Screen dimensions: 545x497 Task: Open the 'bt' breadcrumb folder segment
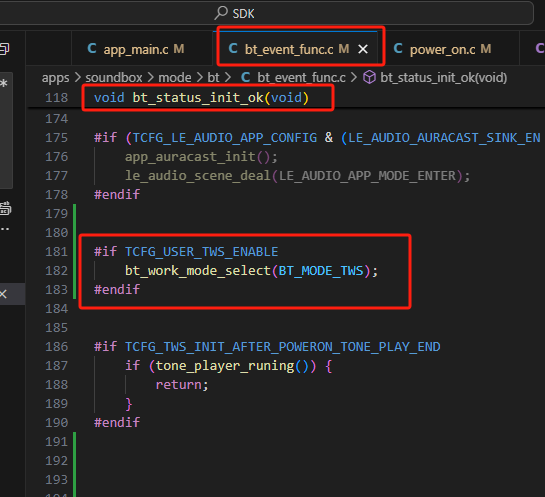213,78
